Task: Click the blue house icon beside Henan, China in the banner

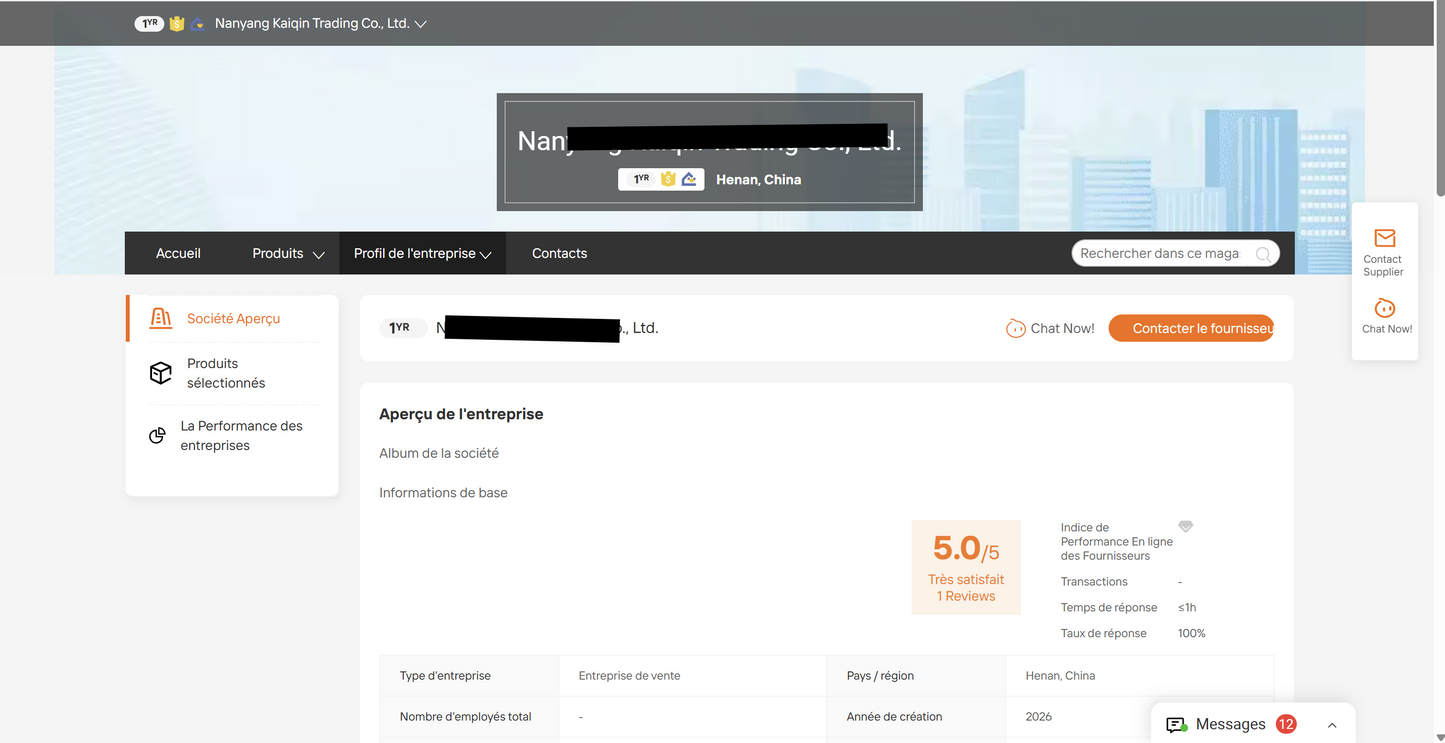Action: [690, 179]
